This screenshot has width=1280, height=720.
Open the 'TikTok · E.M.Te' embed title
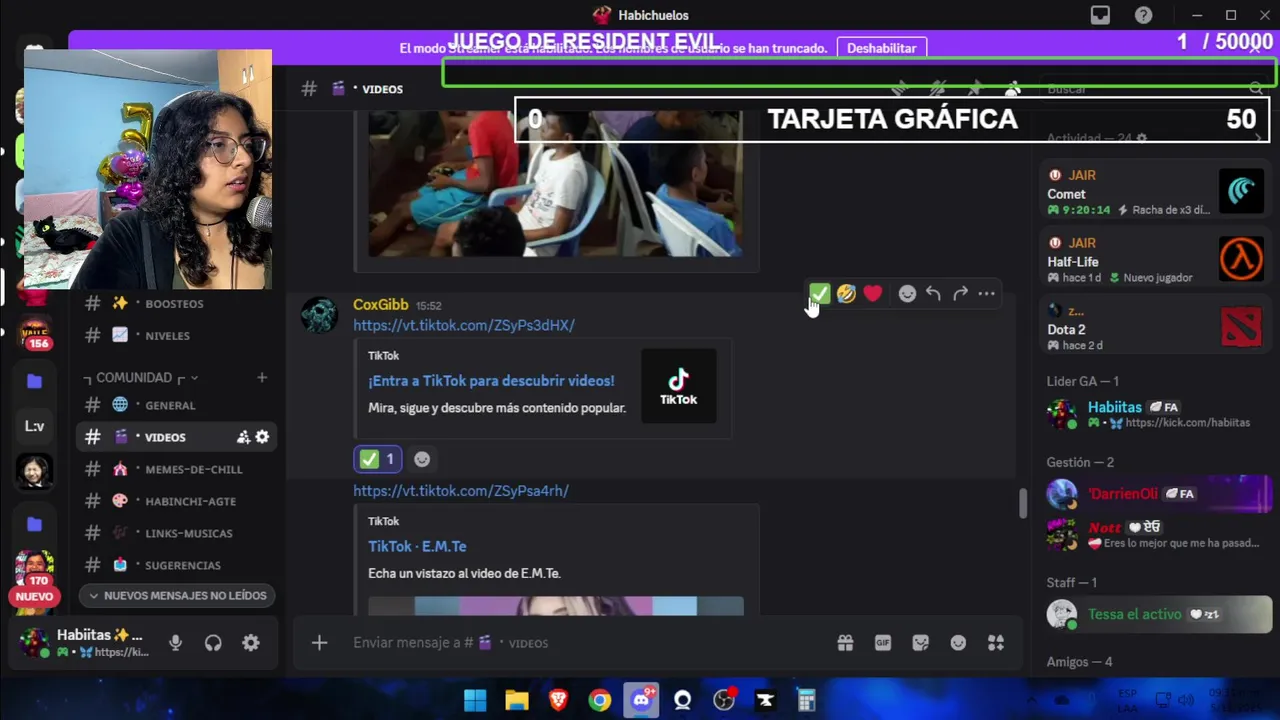(417, 546)
